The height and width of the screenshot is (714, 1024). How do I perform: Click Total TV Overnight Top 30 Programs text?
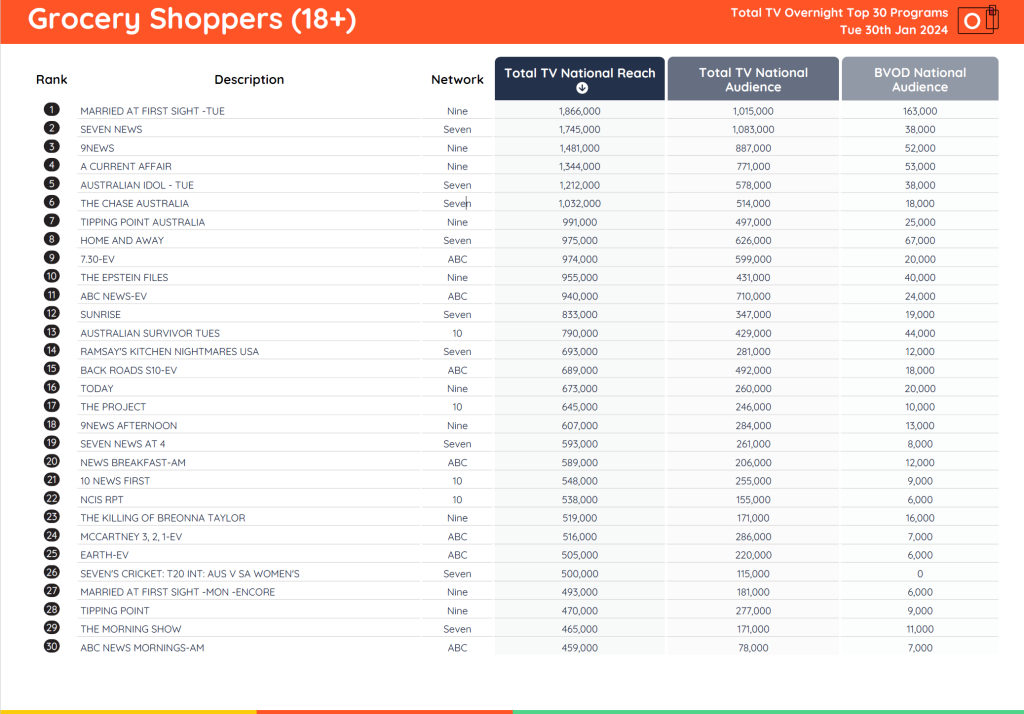[x=839, y=12]
